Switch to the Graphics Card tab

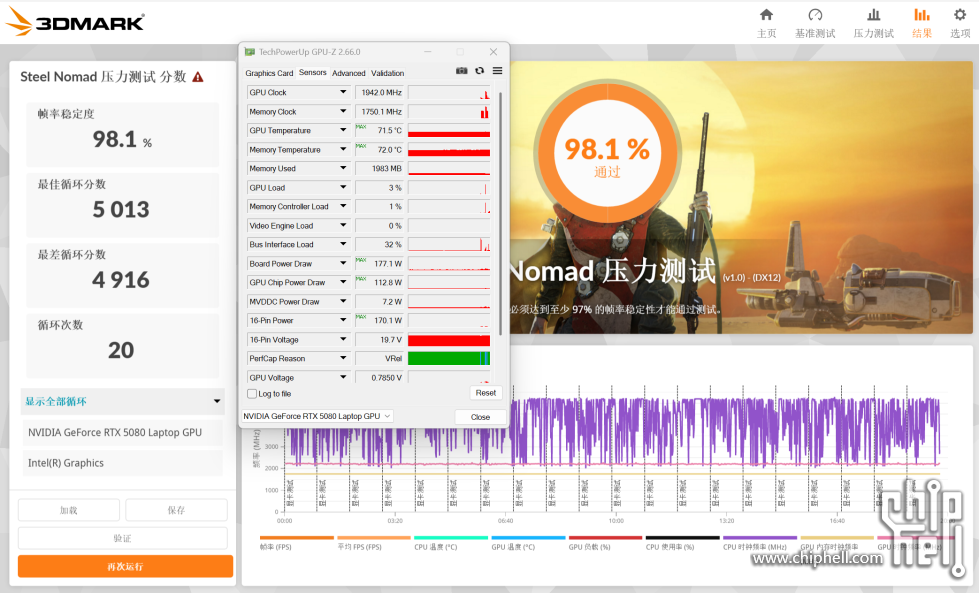pos(269,73)
